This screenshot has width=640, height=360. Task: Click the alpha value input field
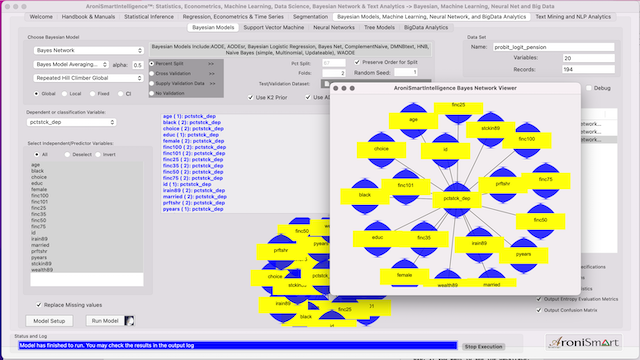138,65
